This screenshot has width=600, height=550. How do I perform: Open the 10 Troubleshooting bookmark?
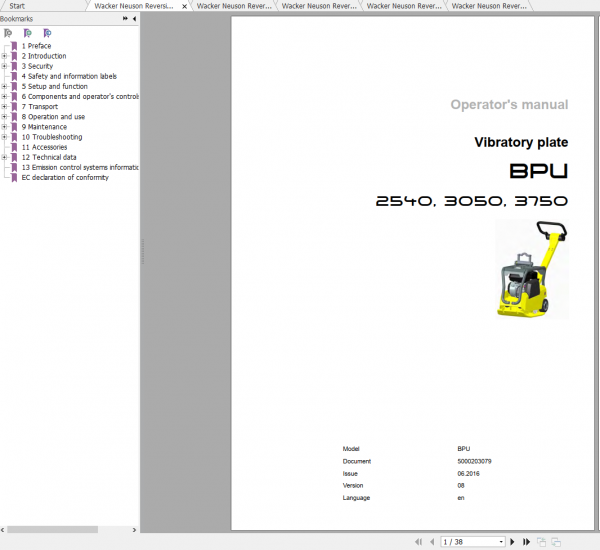pyautogui.click(x=52, y=137)
